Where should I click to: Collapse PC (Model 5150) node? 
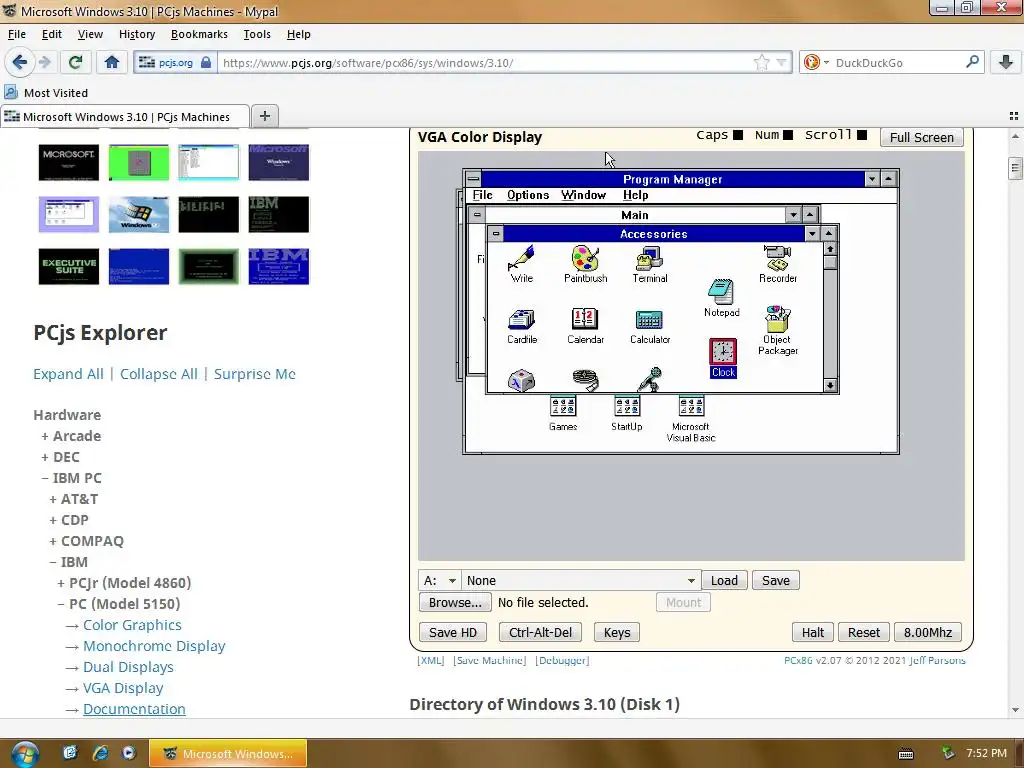click(118, 604)
